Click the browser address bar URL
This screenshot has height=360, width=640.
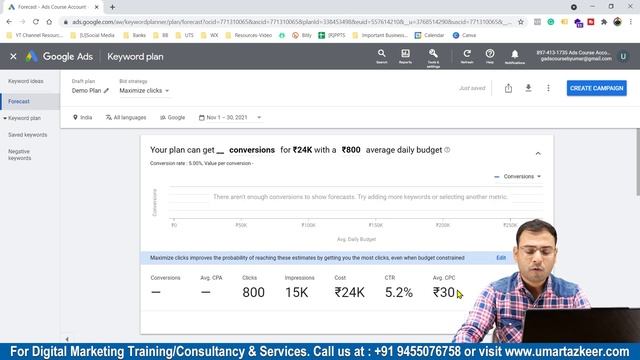click(291, 22)
